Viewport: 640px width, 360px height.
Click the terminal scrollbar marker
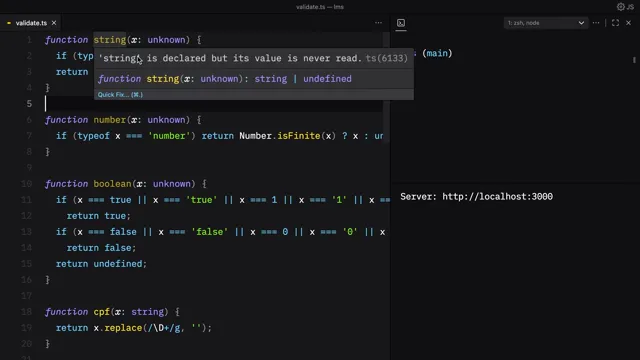tap(634, 60)
